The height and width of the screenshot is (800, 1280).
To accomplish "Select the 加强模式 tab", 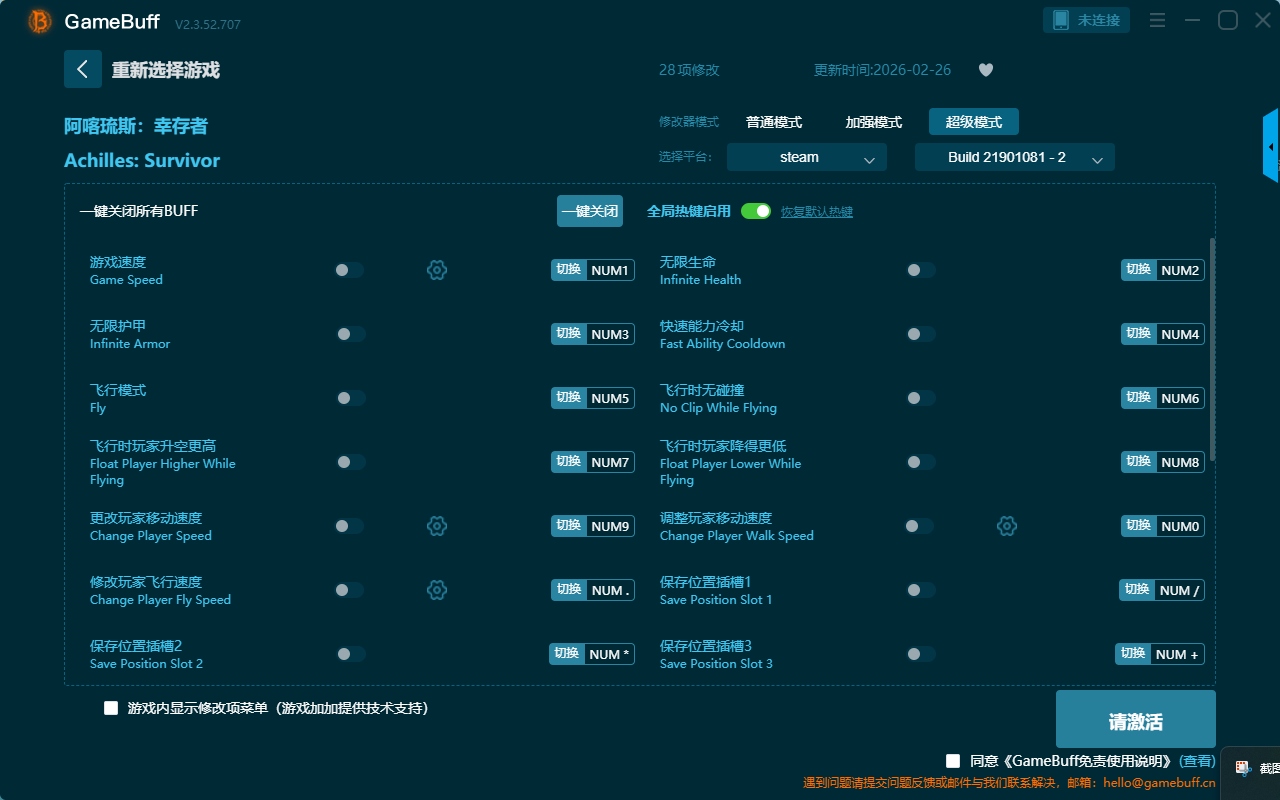I will tap(874, 122).
